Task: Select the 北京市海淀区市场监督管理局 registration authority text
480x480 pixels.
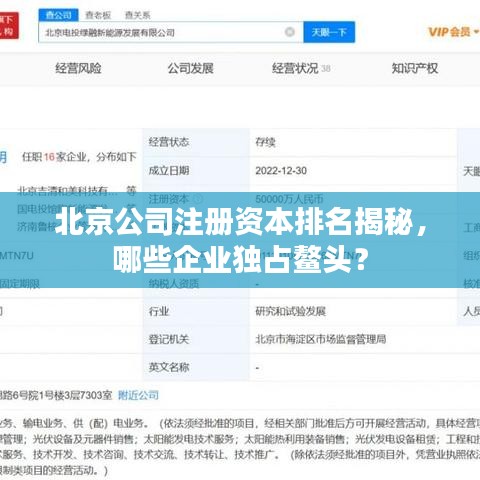Action: pyautogui.click(x=321, y=339)
